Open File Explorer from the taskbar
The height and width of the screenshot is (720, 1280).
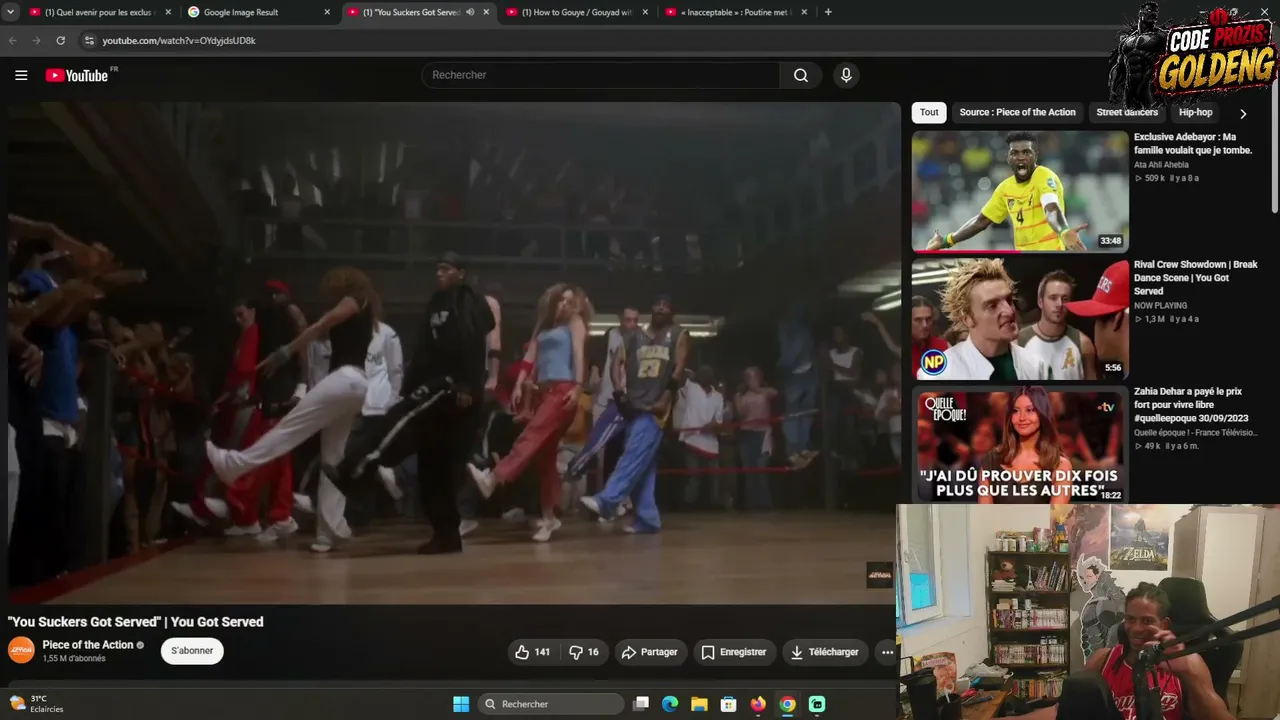(699, 704)
